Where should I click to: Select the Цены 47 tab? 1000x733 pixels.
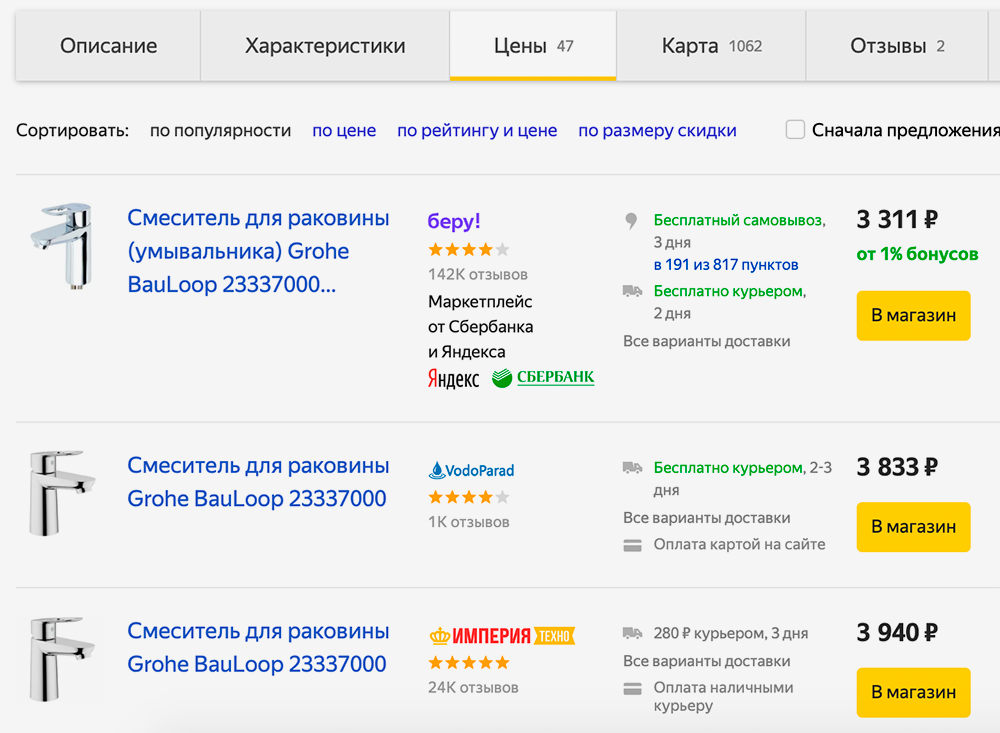[533, 46]
